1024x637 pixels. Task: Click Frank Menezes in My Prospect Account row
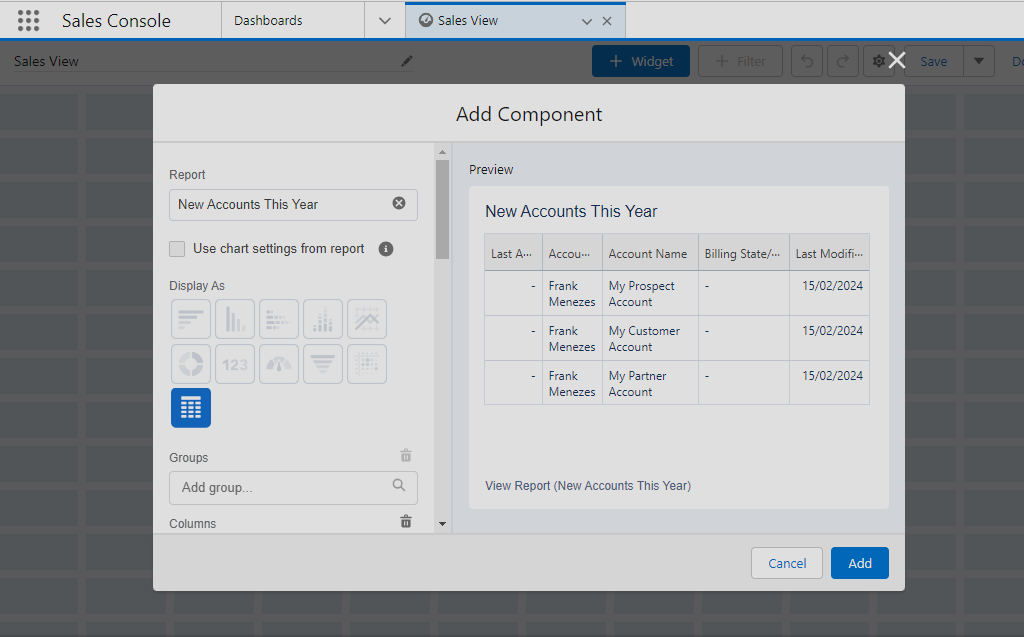(572, 293)
